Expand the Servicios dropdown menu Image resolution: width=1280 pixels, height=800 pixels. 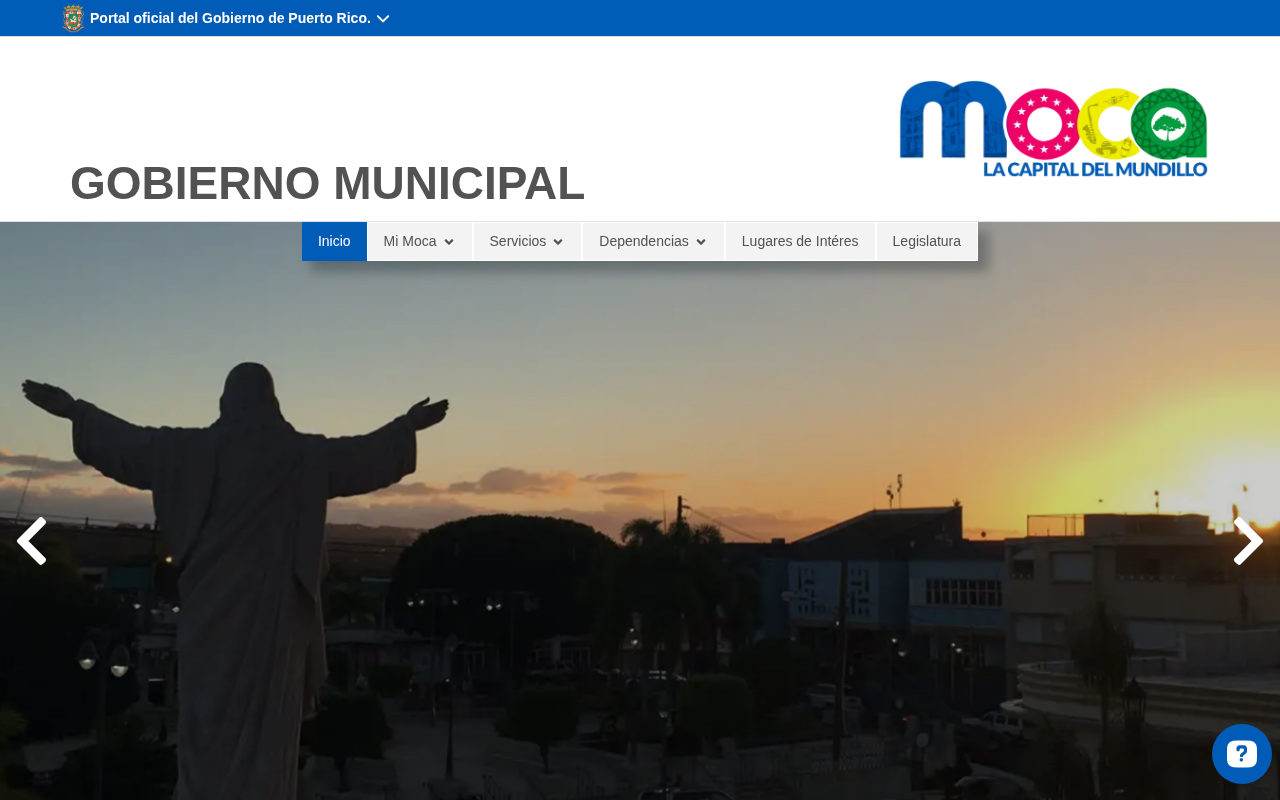click(x=527, y=241)
